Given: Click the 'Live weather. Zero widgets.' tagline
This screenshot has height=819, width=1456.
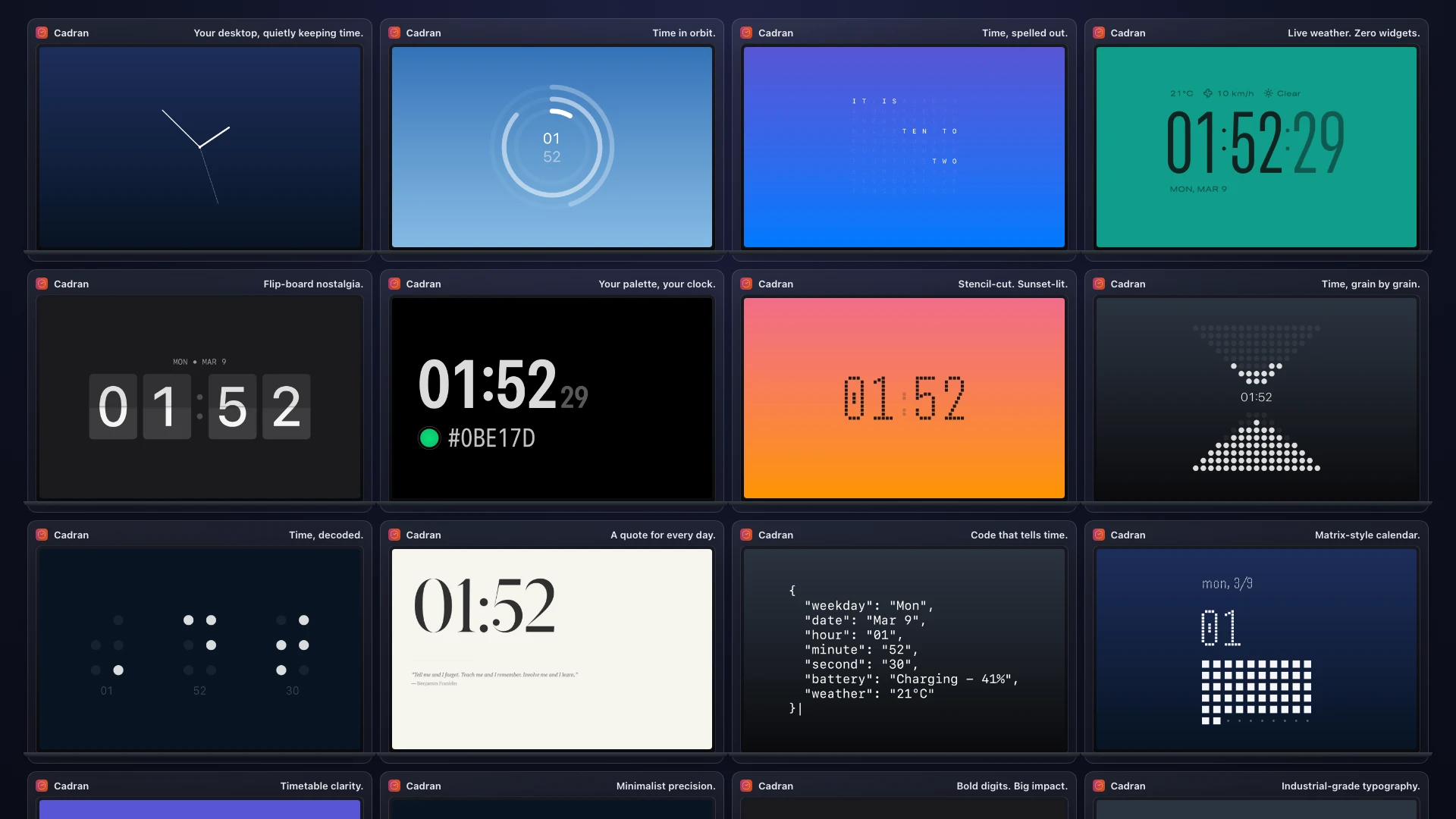Looking at the screenshot, I should [x=1354, y=33].
